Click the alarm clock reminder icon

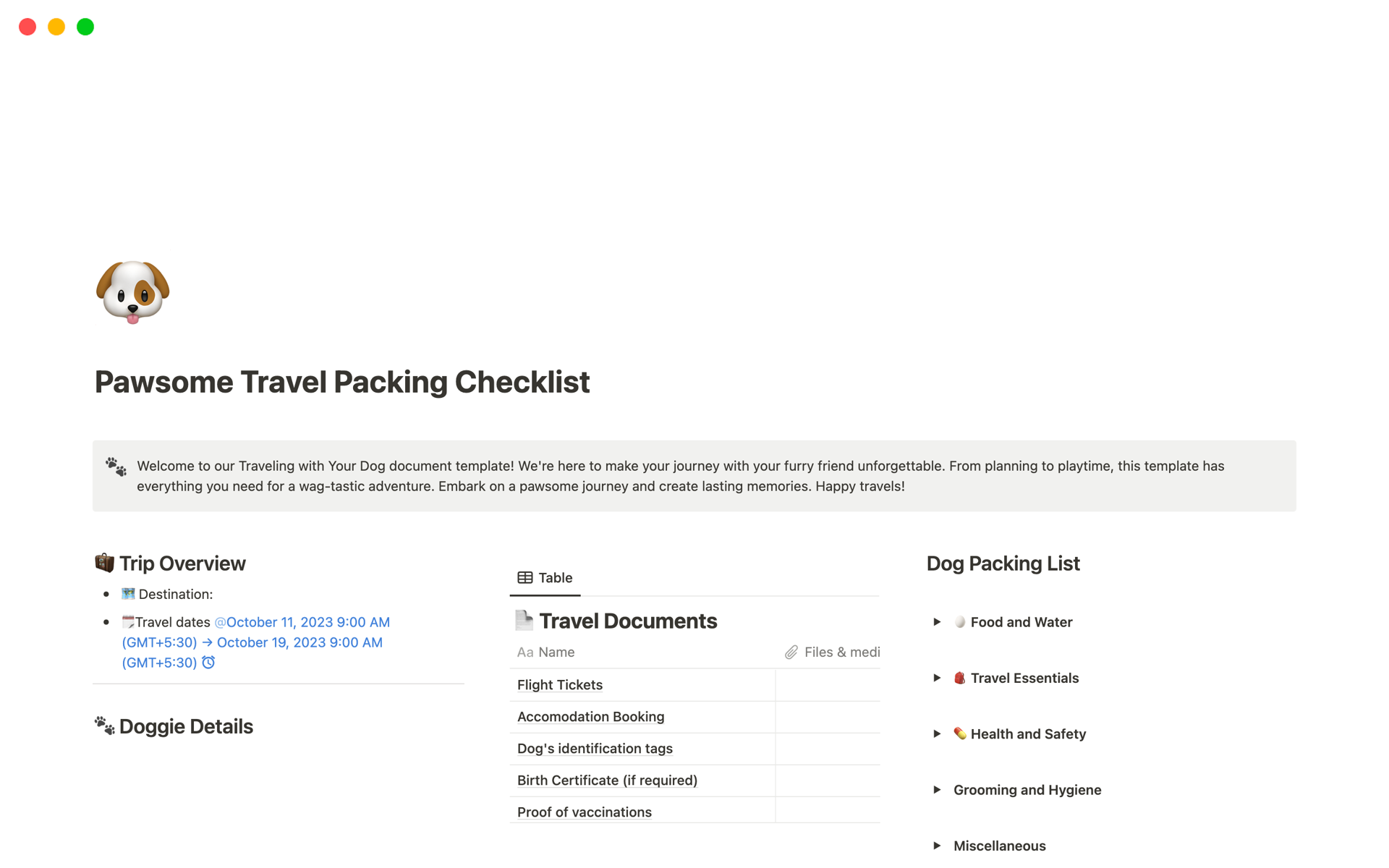click(x=208, y=663)
